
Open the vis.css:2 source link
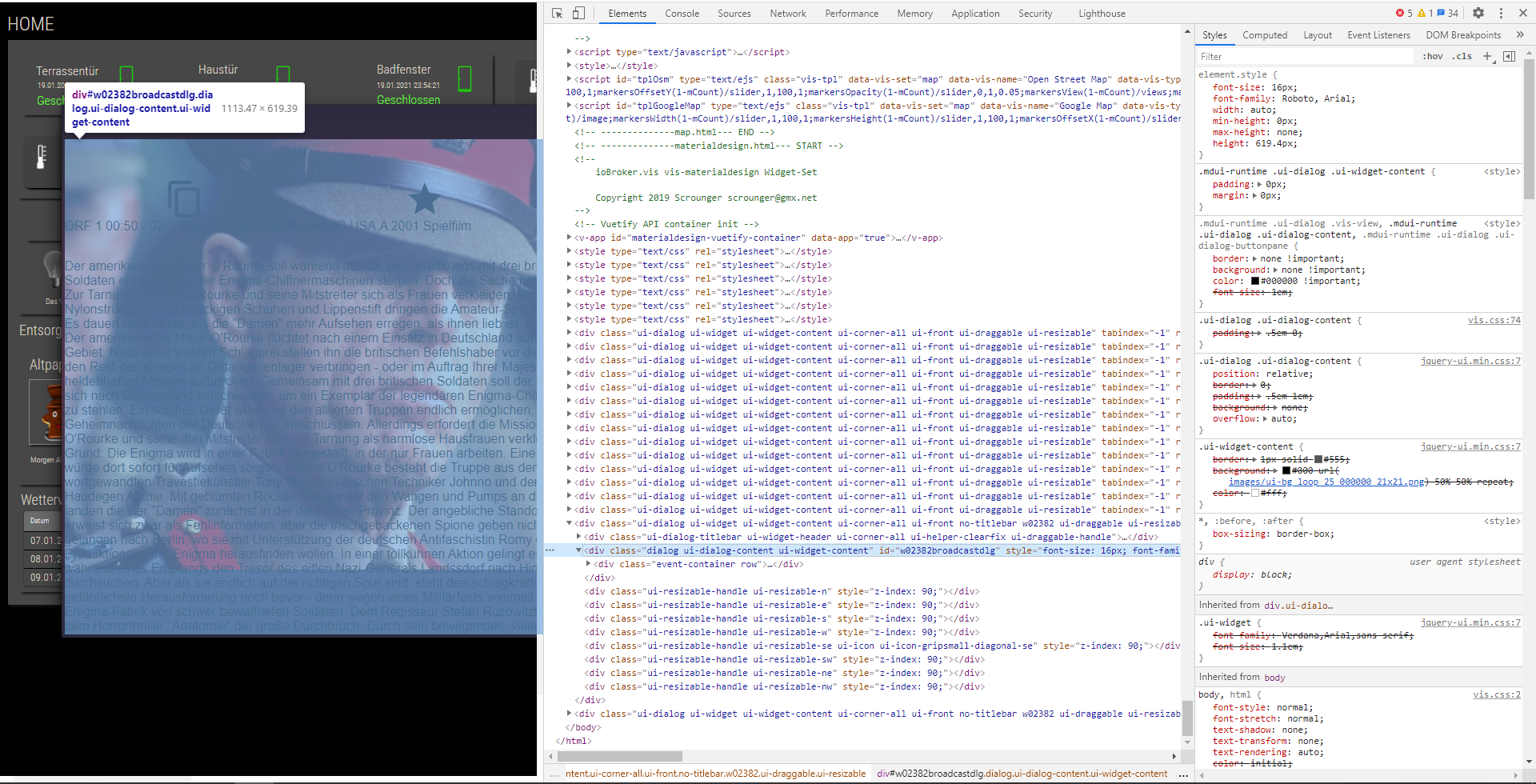click(1496, 694)
